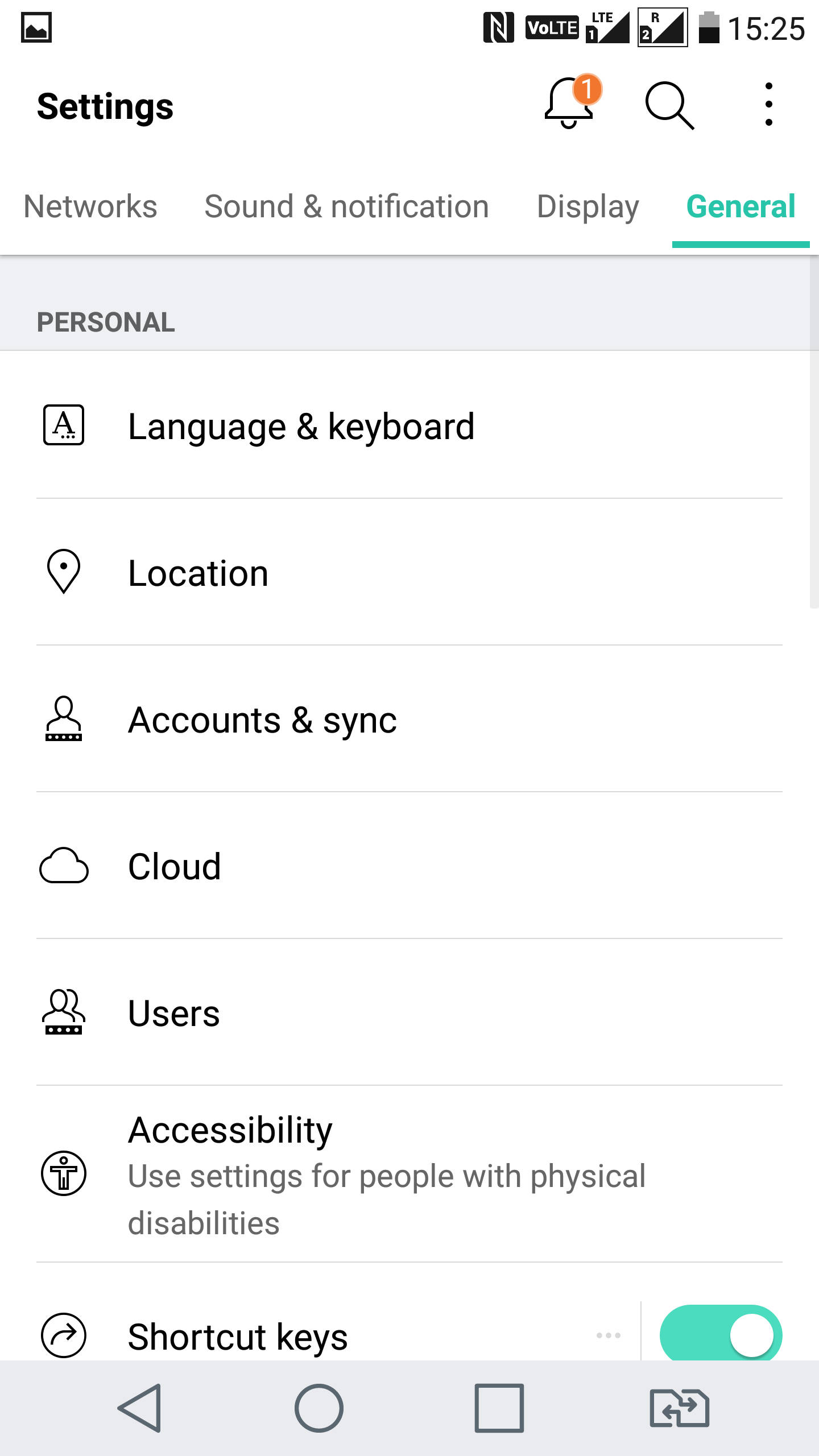Tap the Language & keyboard icon
The height and width of the screenshot is (1456, 819).
64,425
